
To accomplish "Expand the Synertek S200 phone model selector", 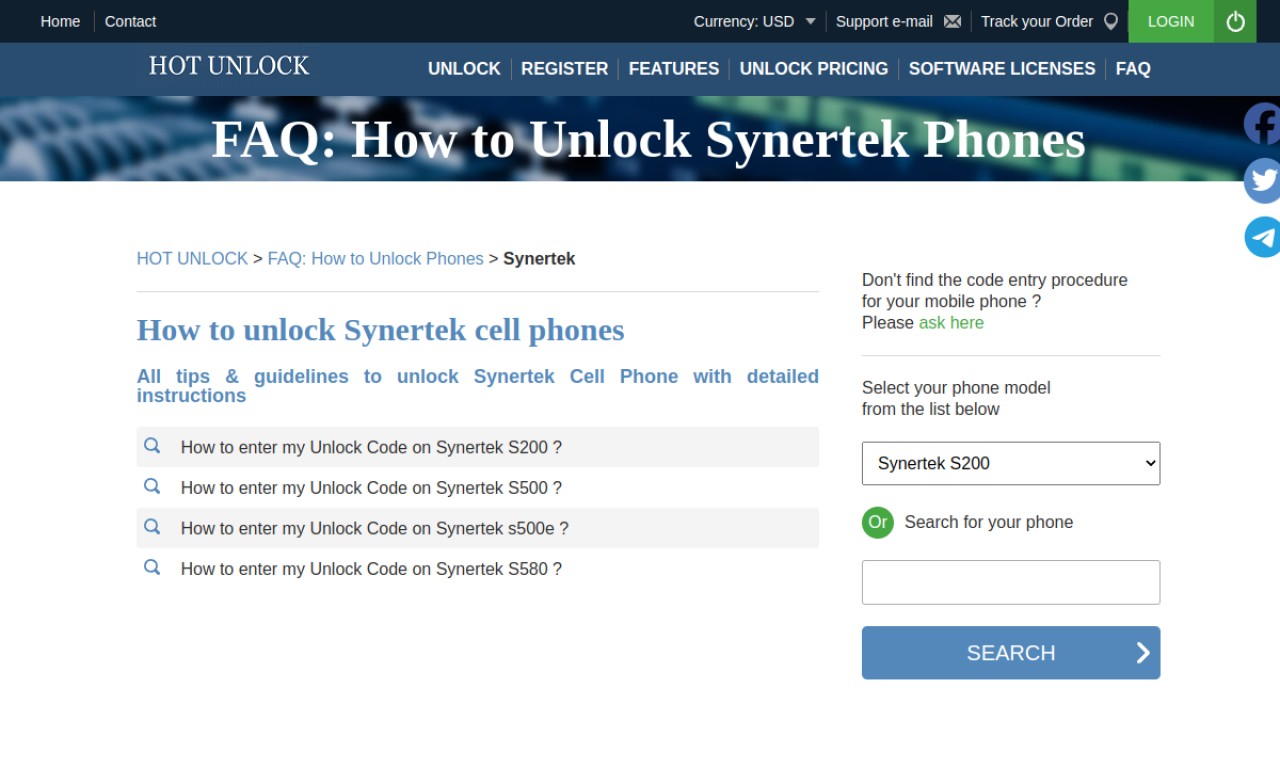I will click(x=1011, y=463).
